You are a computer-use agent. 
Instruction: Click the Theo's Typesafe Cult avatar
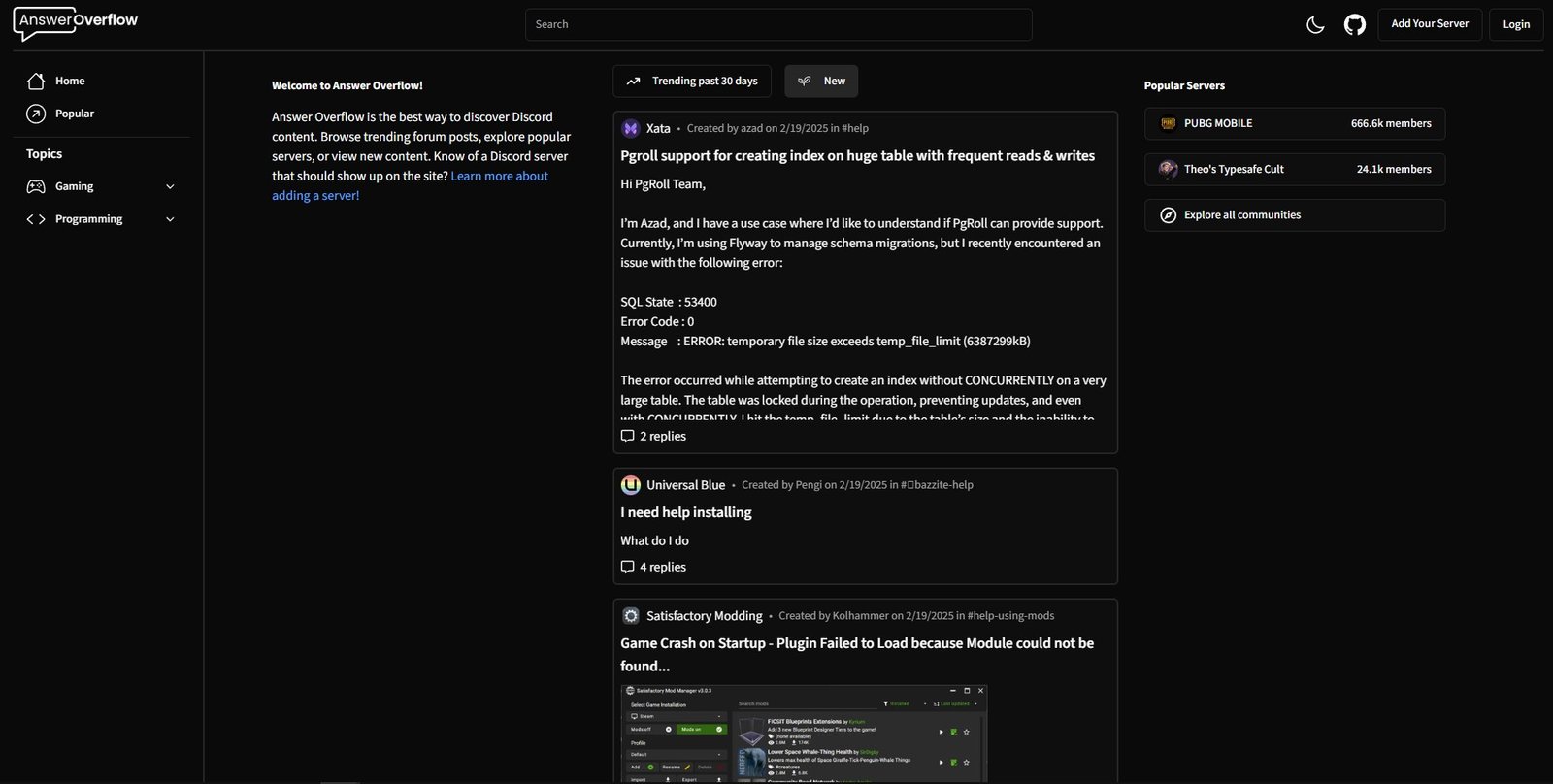[1169, 169]
